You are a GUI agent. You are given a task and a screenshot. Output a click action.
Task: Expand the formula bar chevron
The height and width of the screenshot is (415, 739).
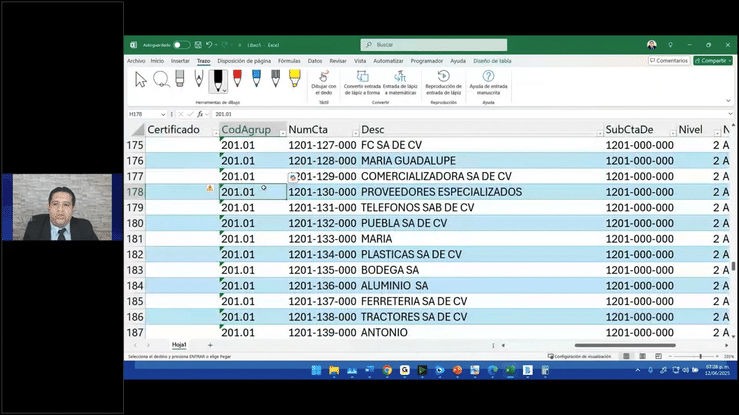tap(730, 114)
